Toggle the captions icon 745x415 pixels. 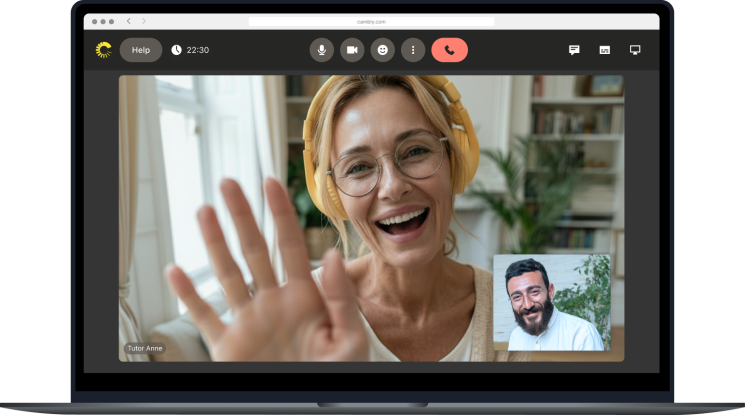click(604, 50)
